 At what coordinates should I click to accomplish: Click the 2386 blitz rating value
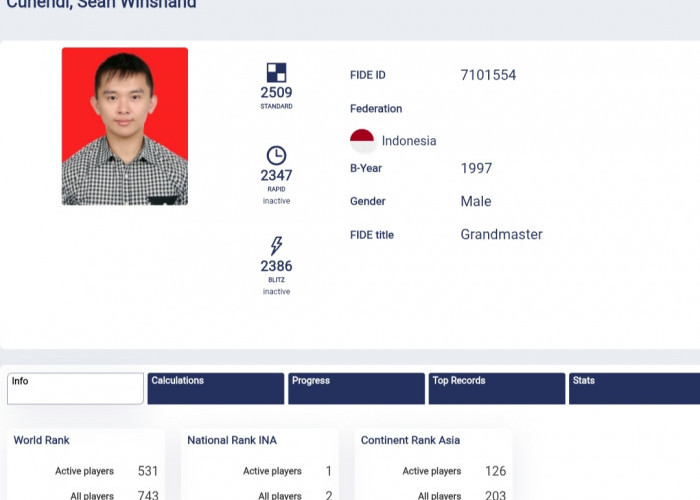click(x=276, y=267)
